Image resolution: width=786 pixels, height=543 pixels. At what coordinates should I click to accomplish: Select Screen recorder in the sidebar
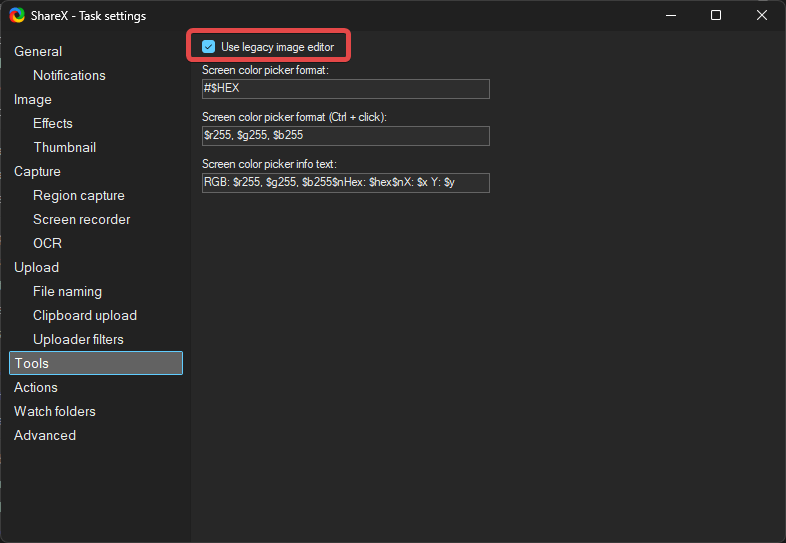[82, 220]
